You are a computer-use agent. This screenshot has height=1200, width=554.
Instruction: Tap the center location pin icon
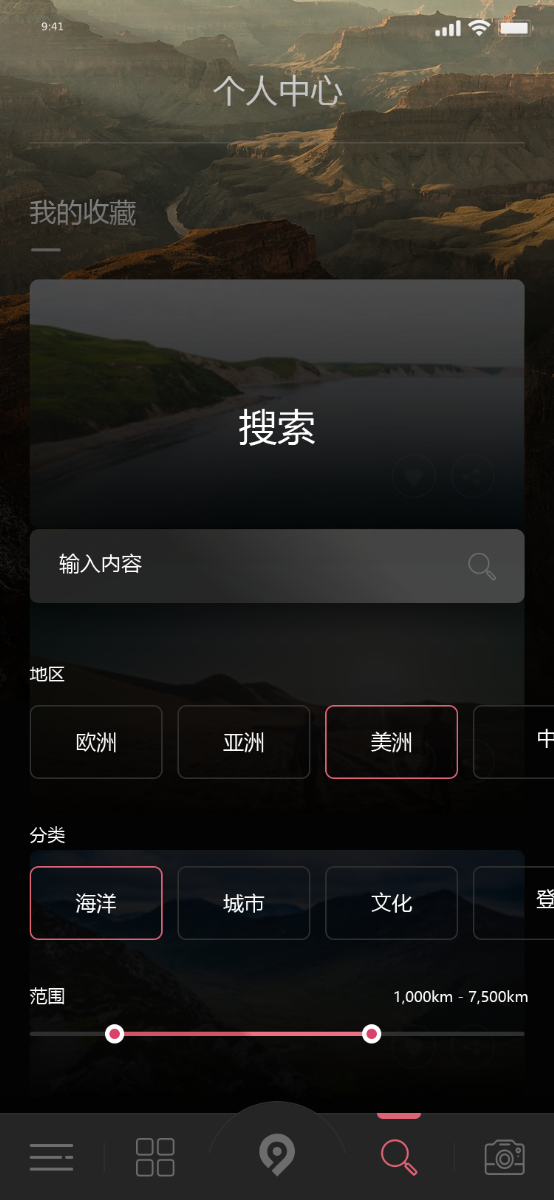277,1155
